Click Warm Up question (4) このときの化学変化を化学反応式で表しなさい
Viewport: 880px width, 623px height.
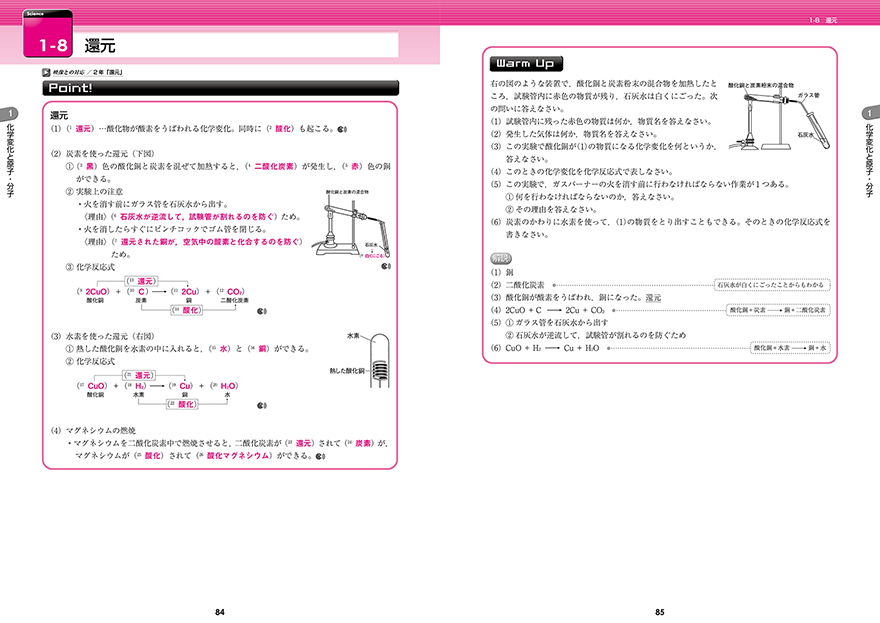582,172
